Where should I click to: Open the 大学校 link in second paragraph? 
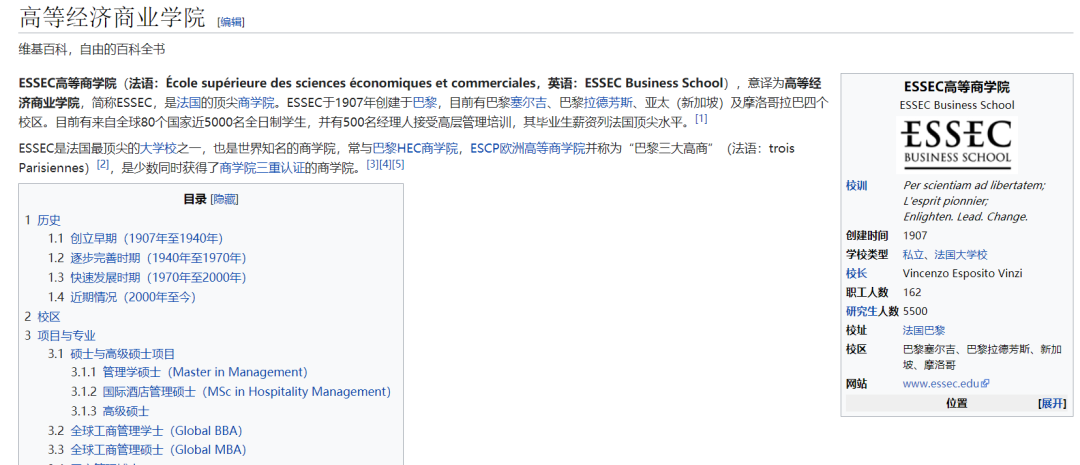(158, 148)
